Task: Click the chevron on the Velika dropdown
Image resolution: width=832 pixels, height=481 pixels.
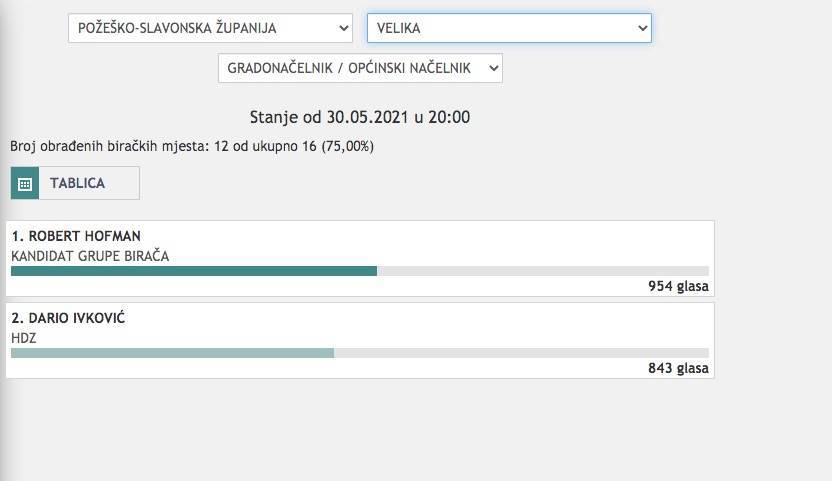Action: click(642, 28)
